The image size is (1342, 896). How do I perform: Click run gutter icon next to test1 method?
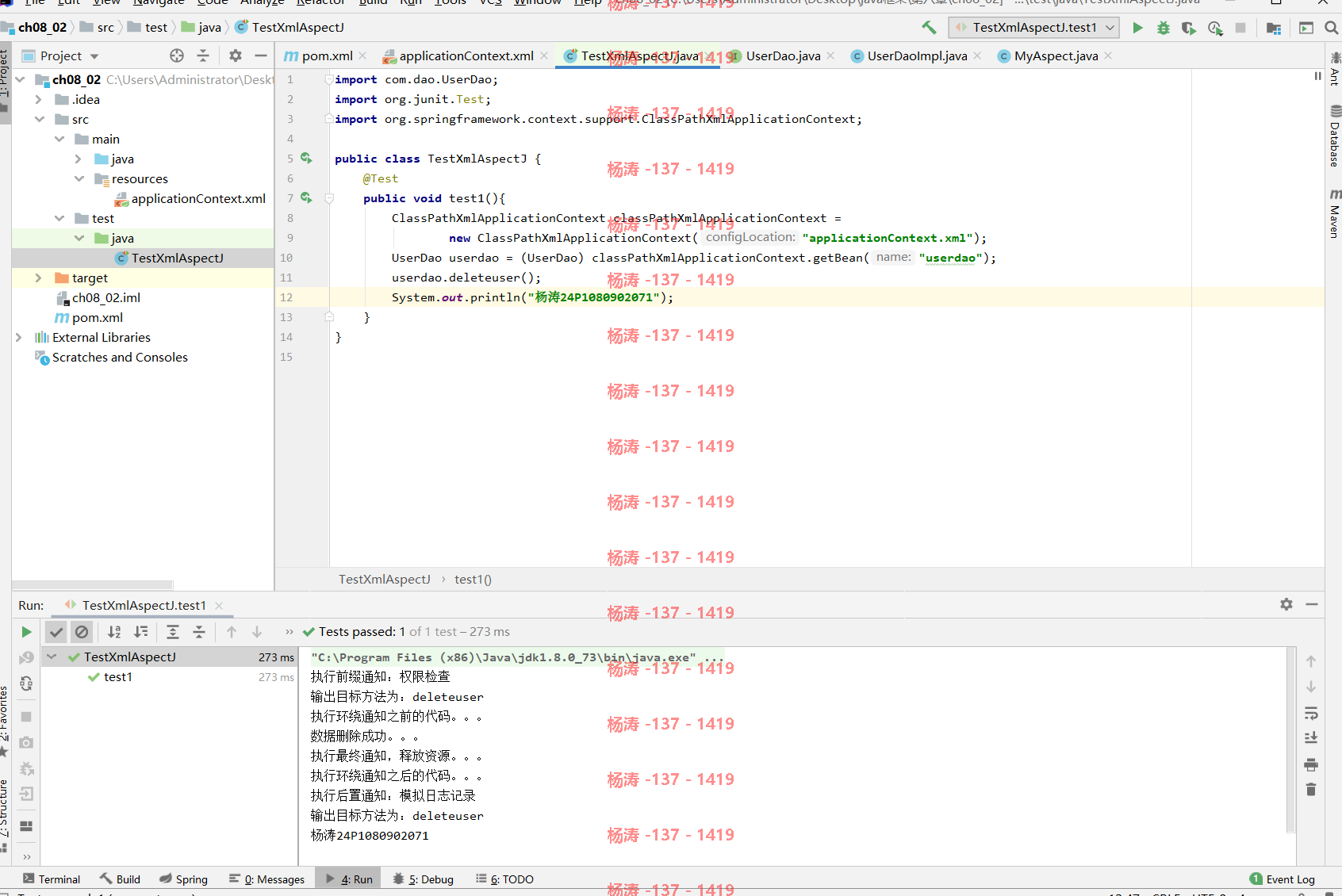306,198
